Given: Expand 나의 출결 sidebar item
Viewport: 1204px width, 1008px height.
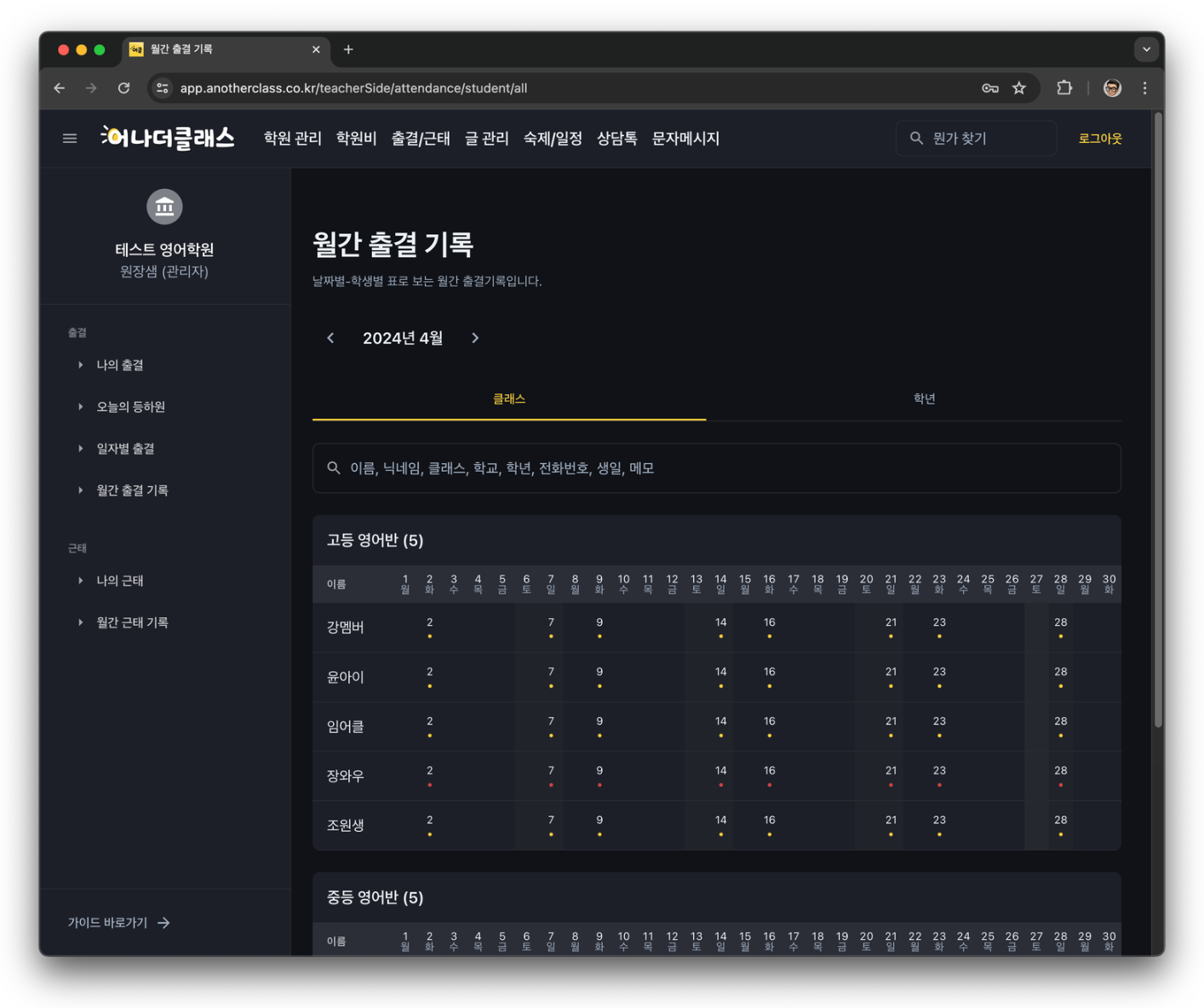Looking at the screenshot, I should [119, 364].
